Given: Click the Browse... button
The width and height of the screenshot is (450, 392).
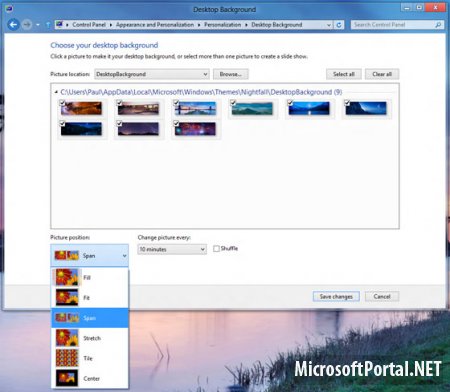Looking at the screenshot, I should click(x=231, y=74).
